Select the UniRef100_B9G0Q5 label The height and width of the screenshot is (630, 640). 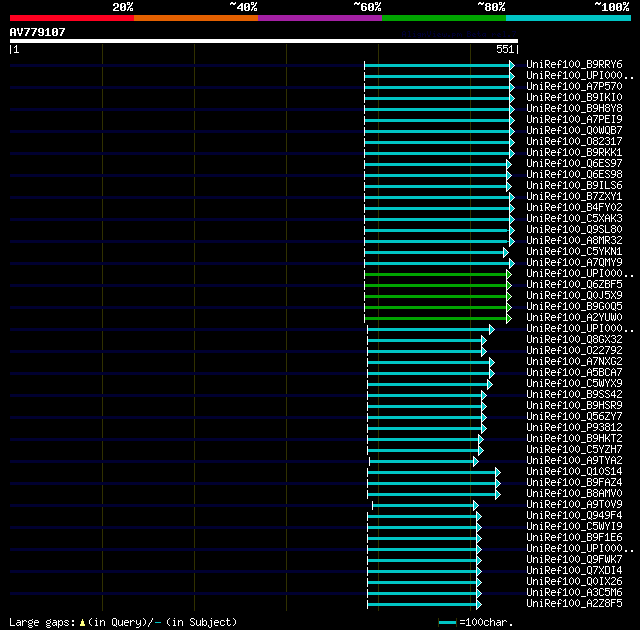click(574, 307)
